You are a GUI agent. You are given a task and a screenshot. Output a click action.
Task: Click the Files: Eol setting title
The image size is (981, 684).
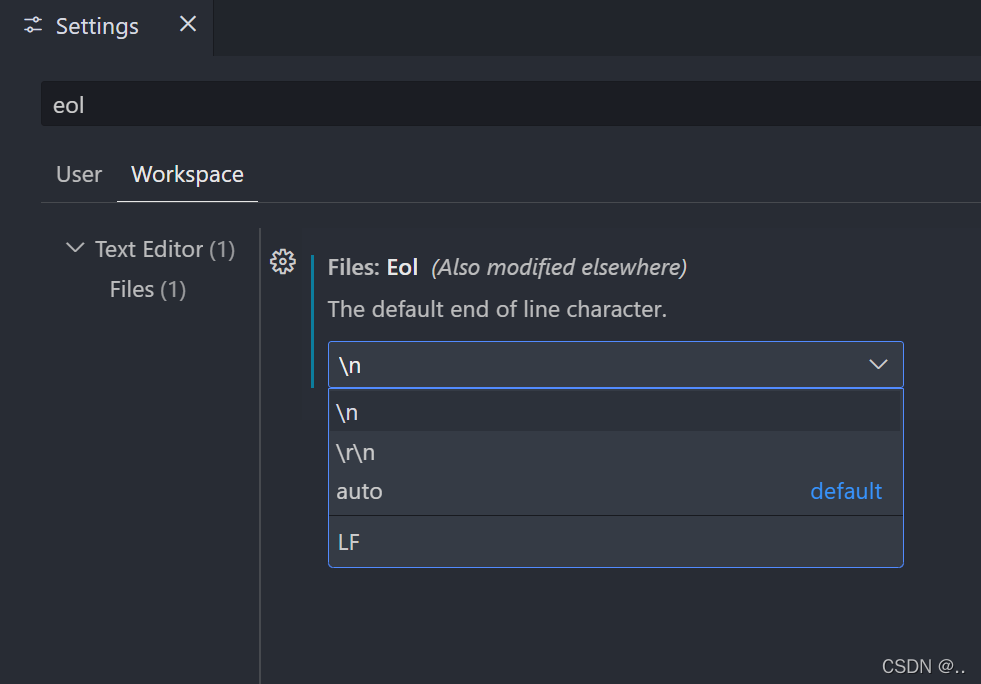(x=373, y=268)
